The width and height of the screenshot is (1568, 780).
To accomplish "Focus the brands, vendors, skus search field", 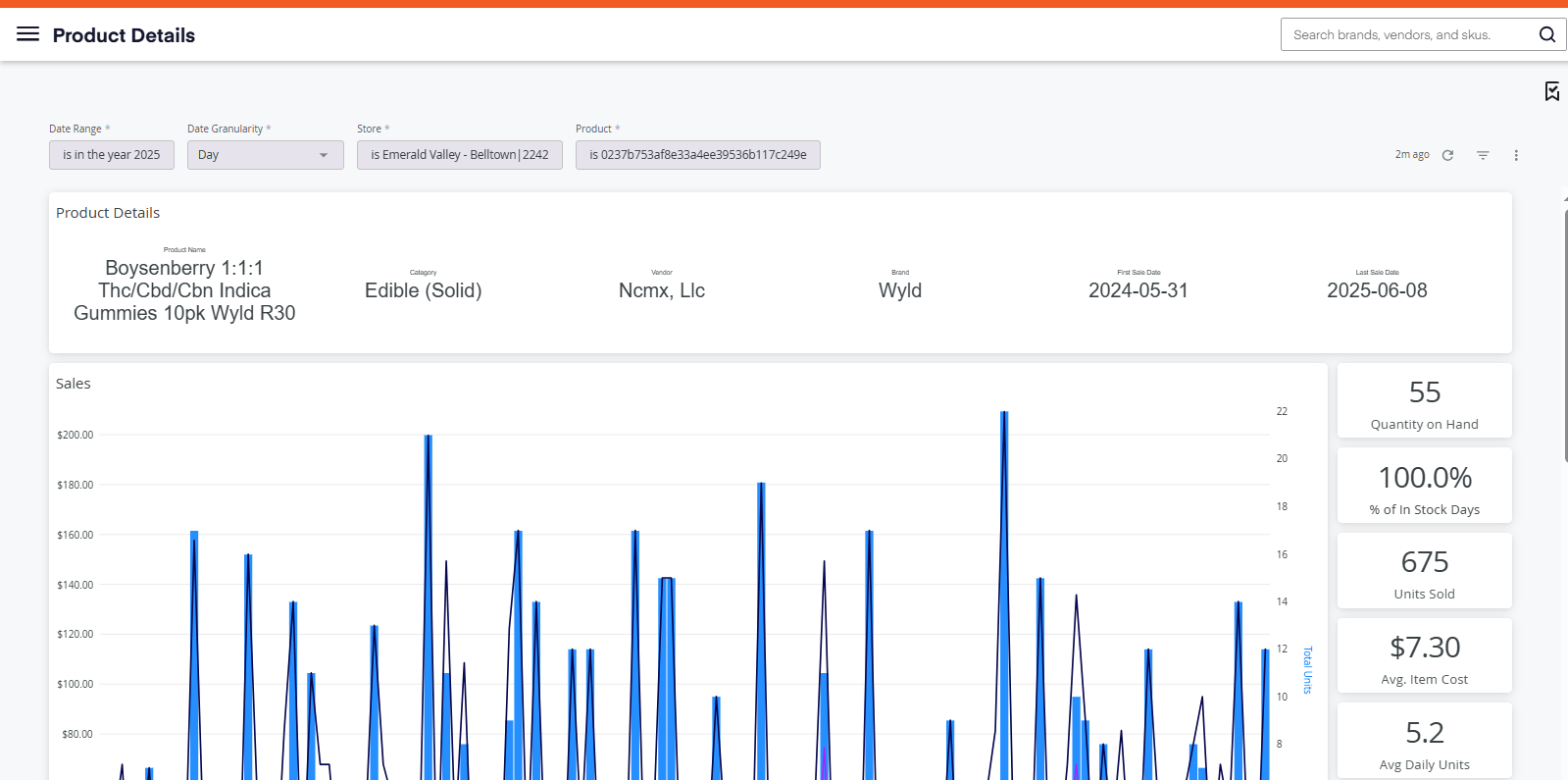I will click(1408, 34).
